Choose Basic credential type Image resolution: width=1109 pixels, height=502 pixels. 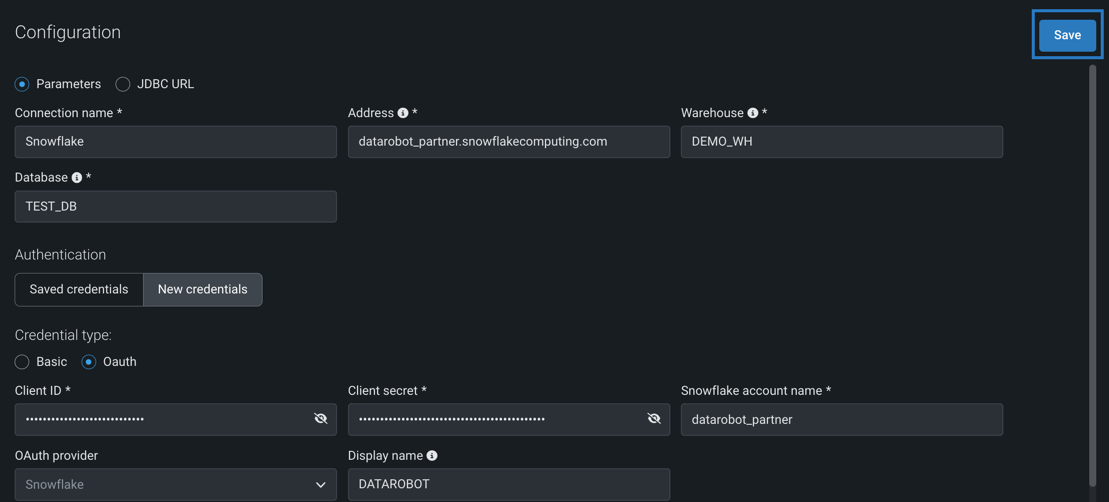[22, 362]
